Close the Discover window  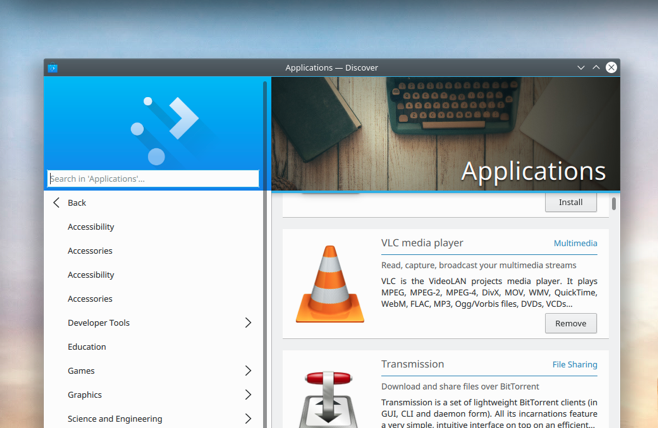click(611, 68)
